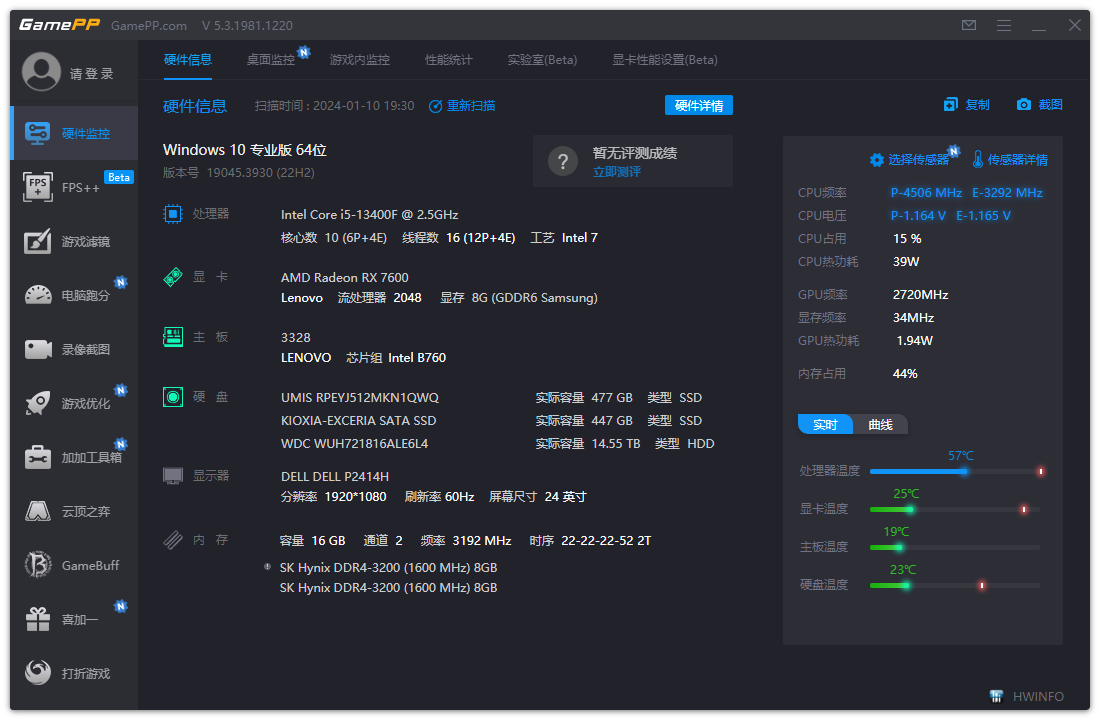Click the 硬盘 disk icon

(x=173, y=397)
